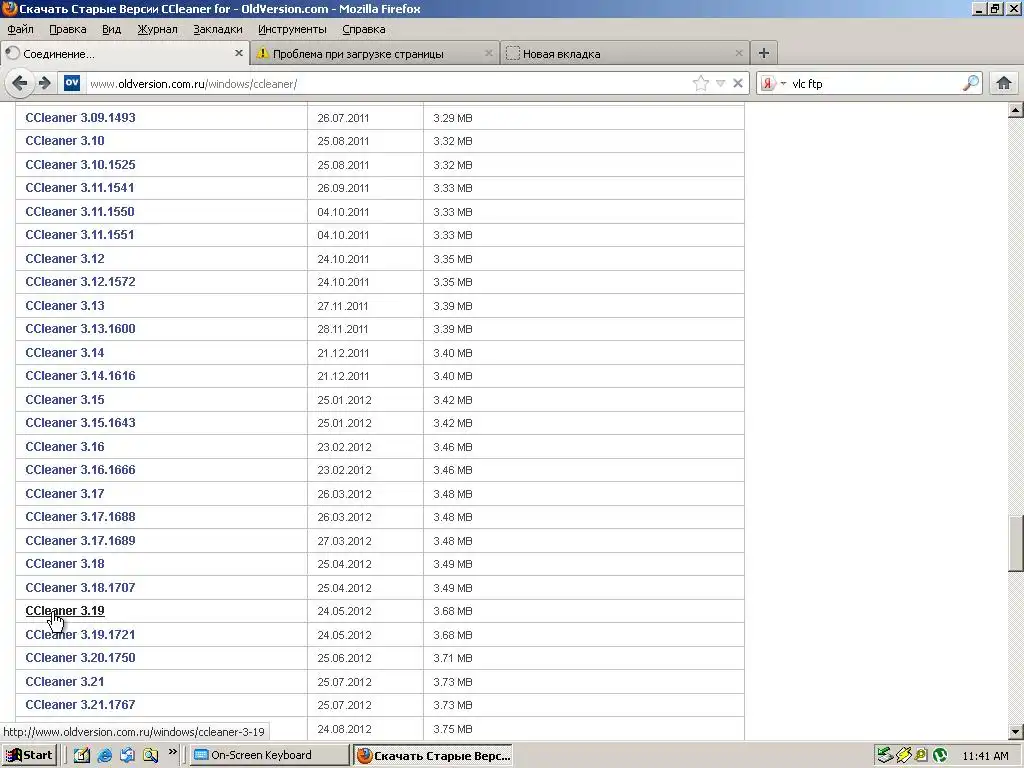Open the CCleaner 3.17.1688 link
Image resolution: width=1024 pixels, height=768 pixels.
pos(80,517)
